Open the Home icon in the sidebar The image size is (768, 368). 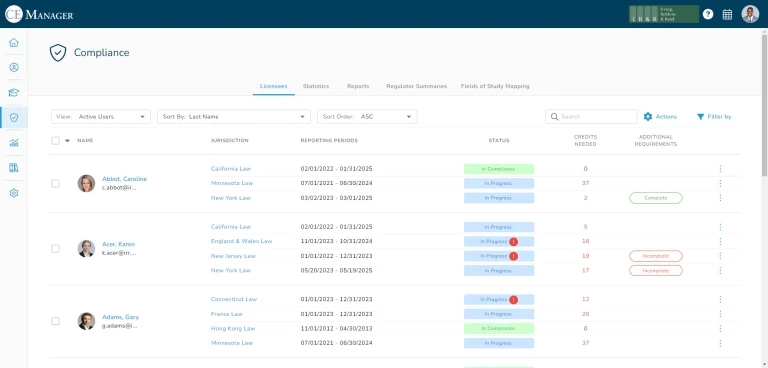pyautogui.click(x=14, y=42)
